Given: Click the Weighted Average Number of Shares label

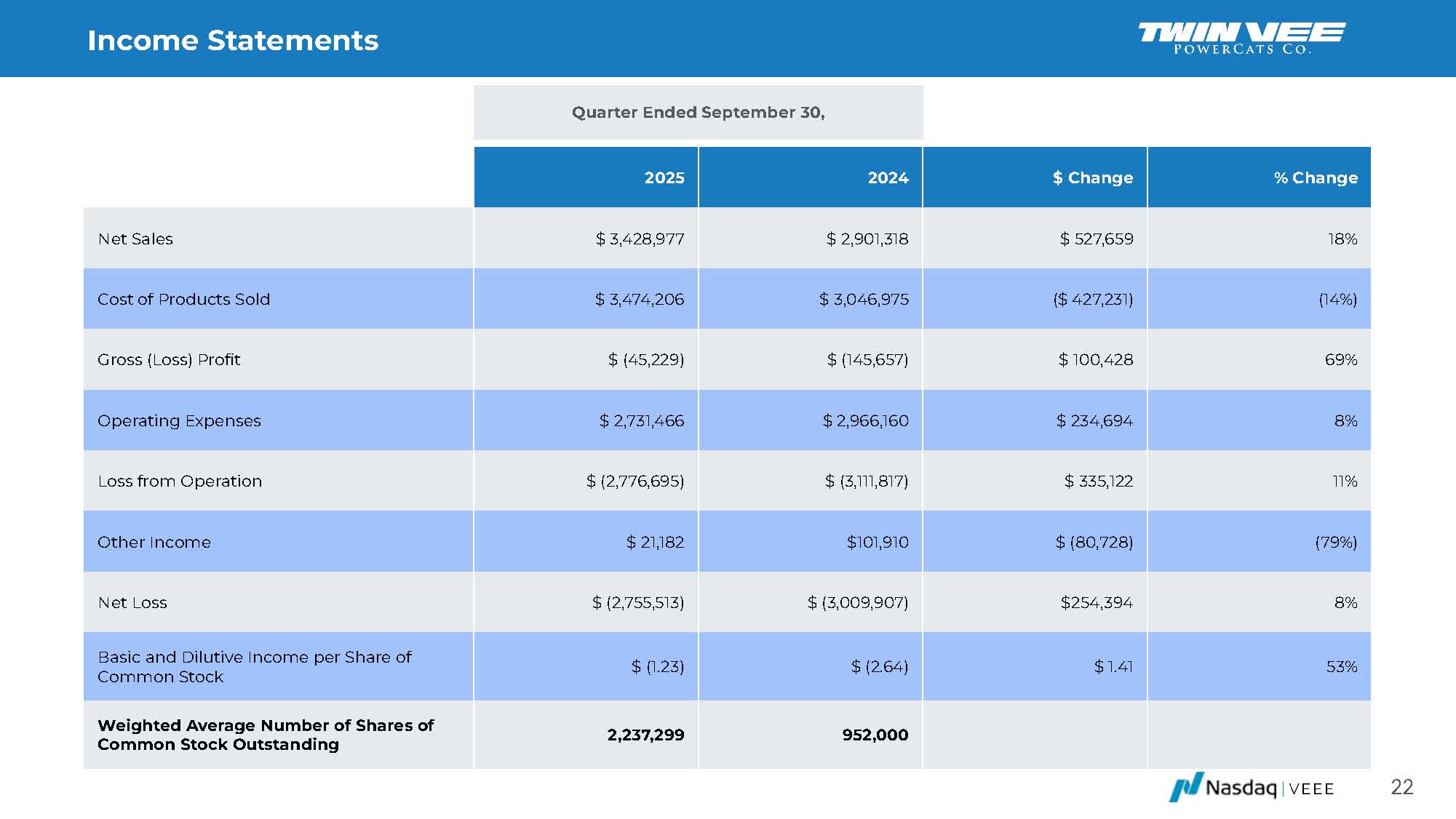Looking at the screenshot, I should coord(265,735).
